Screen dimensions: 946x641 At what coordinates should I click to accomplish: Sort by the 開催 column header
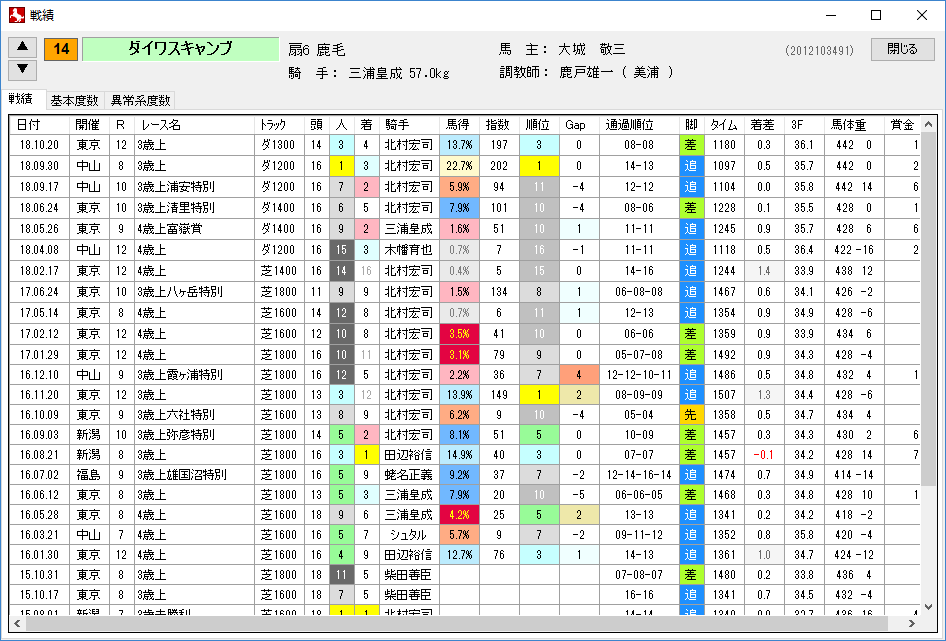89,125
